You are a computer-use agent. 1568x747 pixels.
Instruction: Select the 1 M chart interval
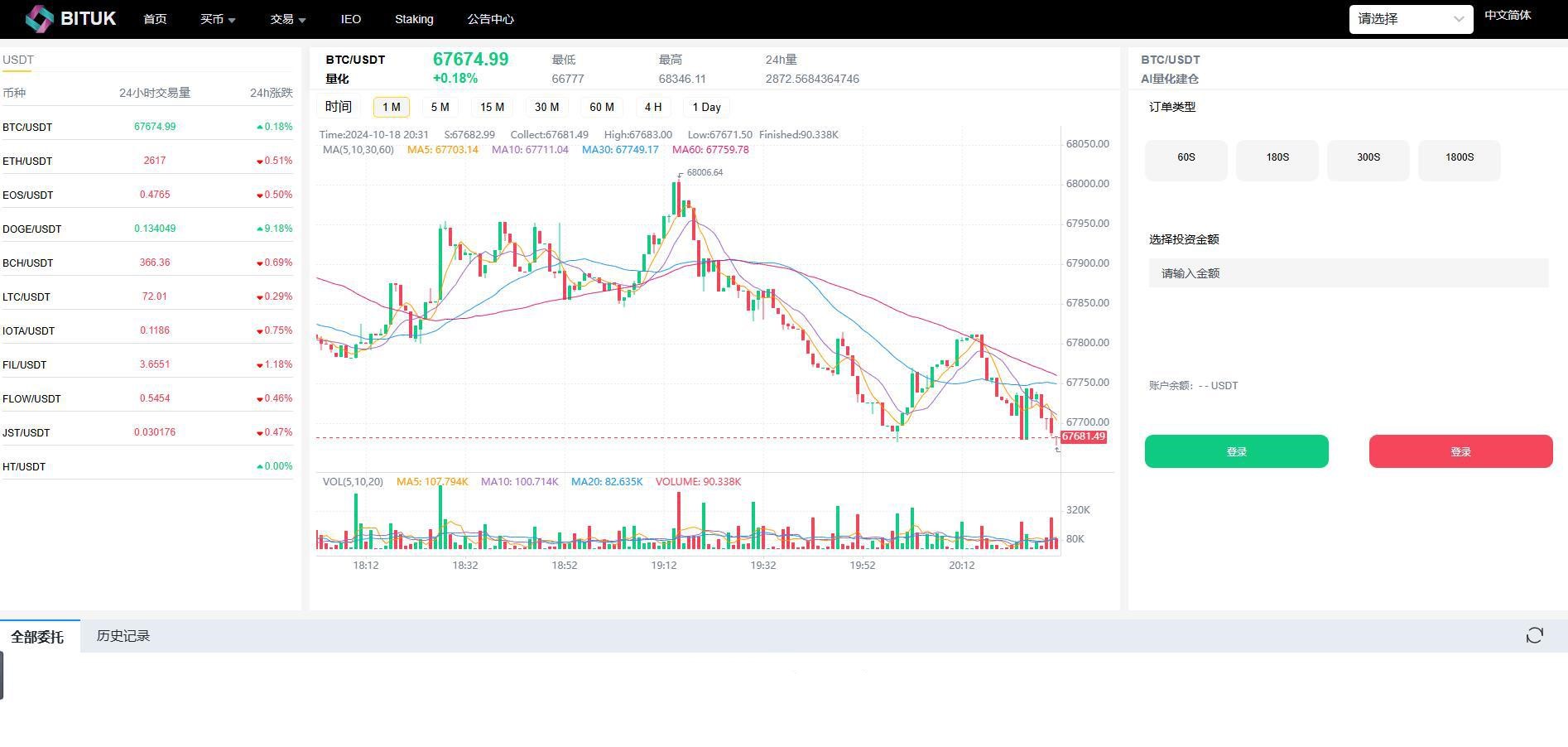pos(391,107)
